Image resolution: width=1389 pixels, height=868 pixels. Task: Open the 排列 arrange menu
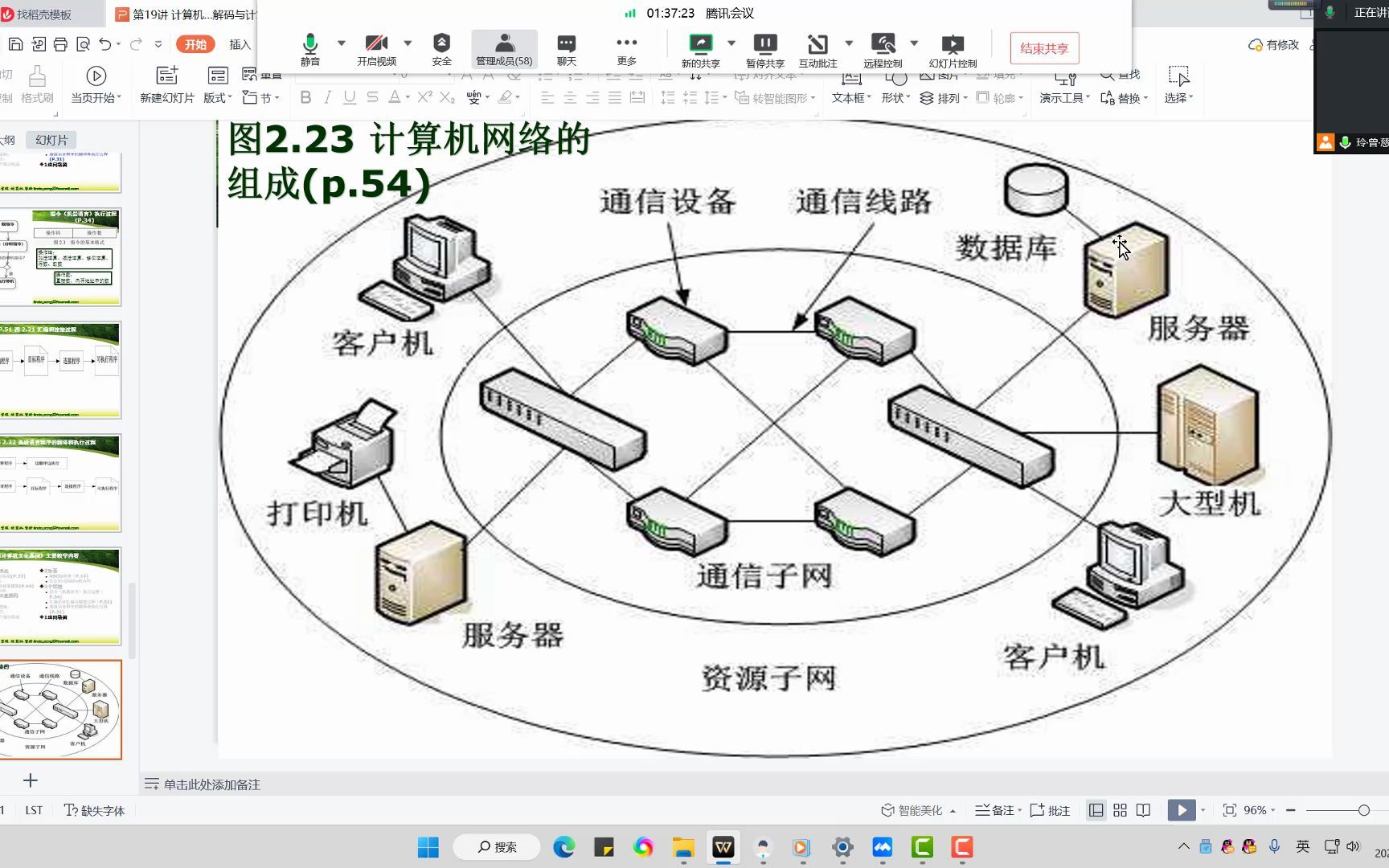click(x=943, y=98)
